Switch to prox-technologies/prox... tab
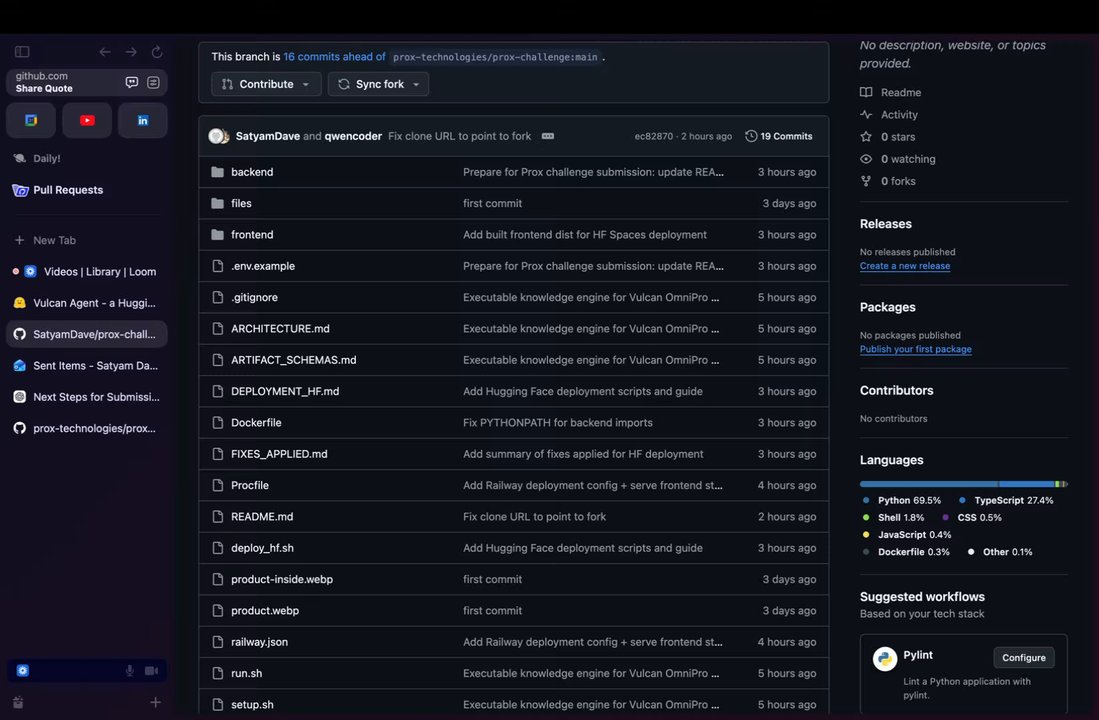Screen dimensions: 1099x720 click(87, 428)
